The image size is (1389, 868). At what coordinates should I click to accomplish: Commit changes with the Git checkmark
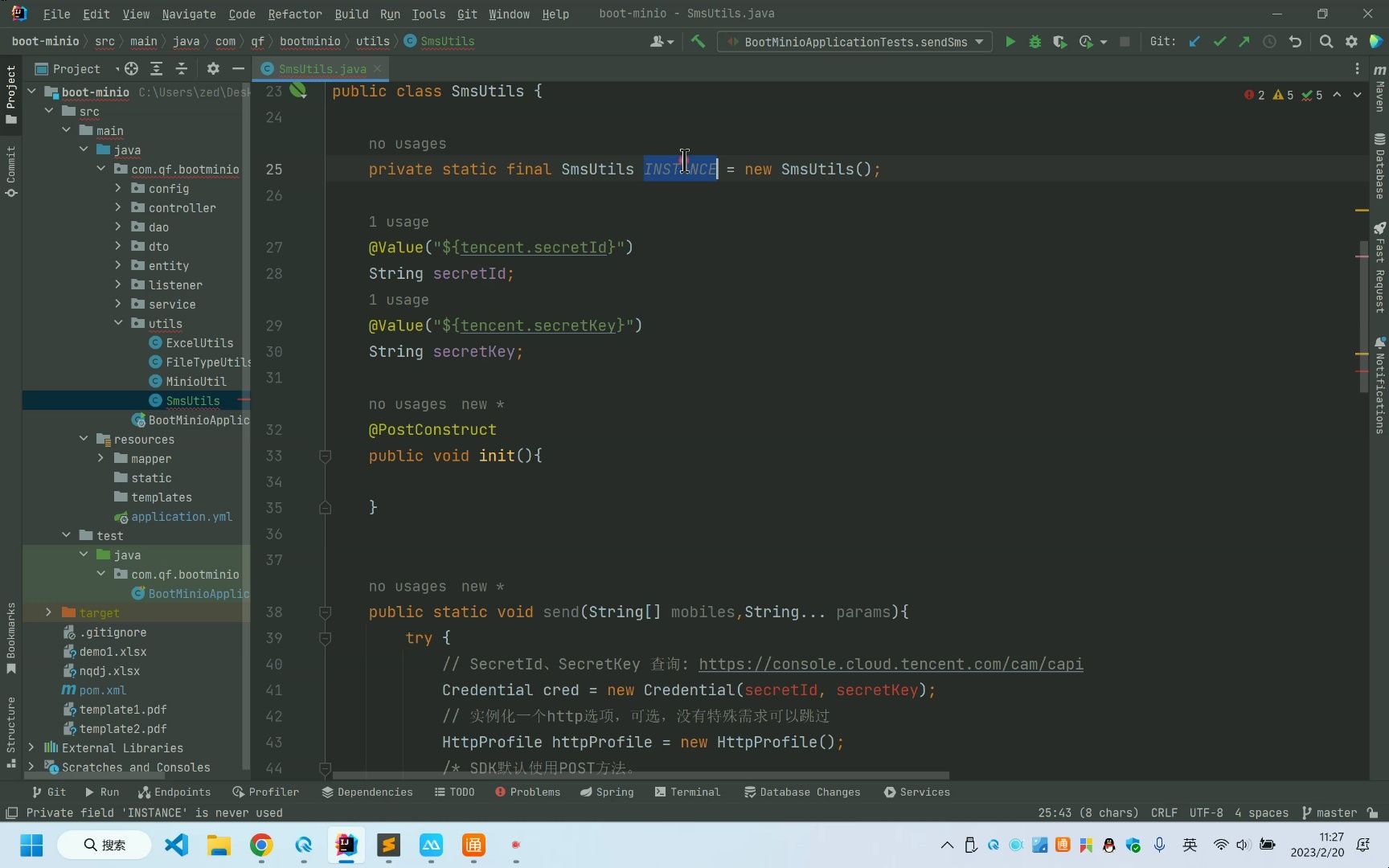pyautogui.click(x=1219, y=42)
